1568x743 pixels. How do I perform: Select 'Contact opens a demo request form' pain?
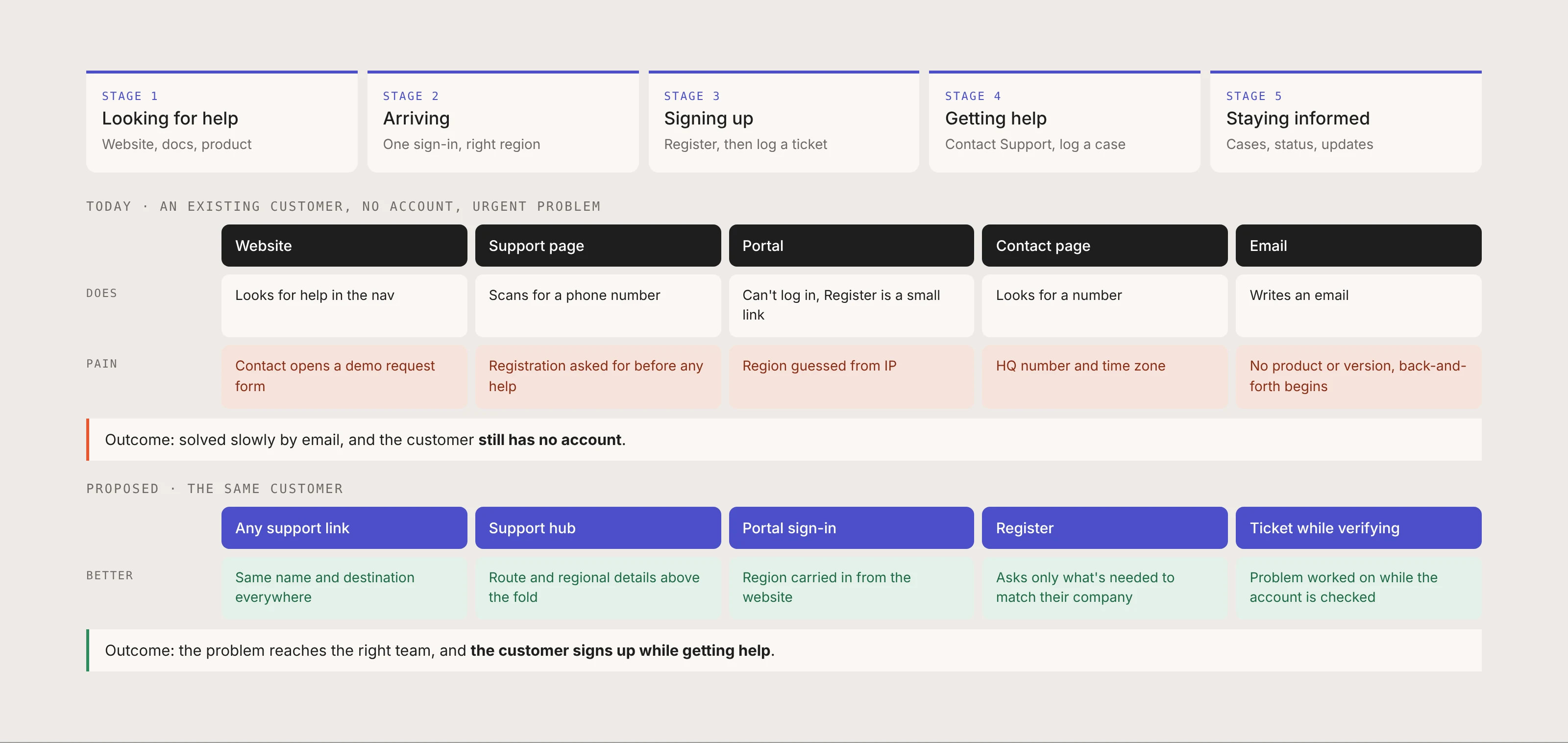point(344,376)
